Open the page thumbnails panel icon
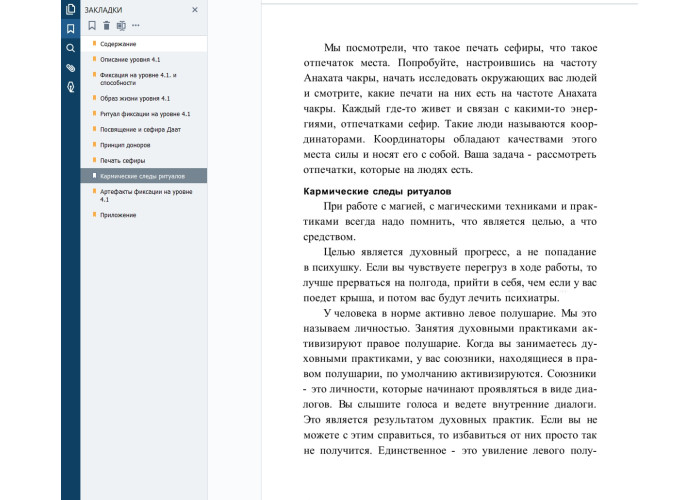Viewport: 700px width, 500px height. 70,9
